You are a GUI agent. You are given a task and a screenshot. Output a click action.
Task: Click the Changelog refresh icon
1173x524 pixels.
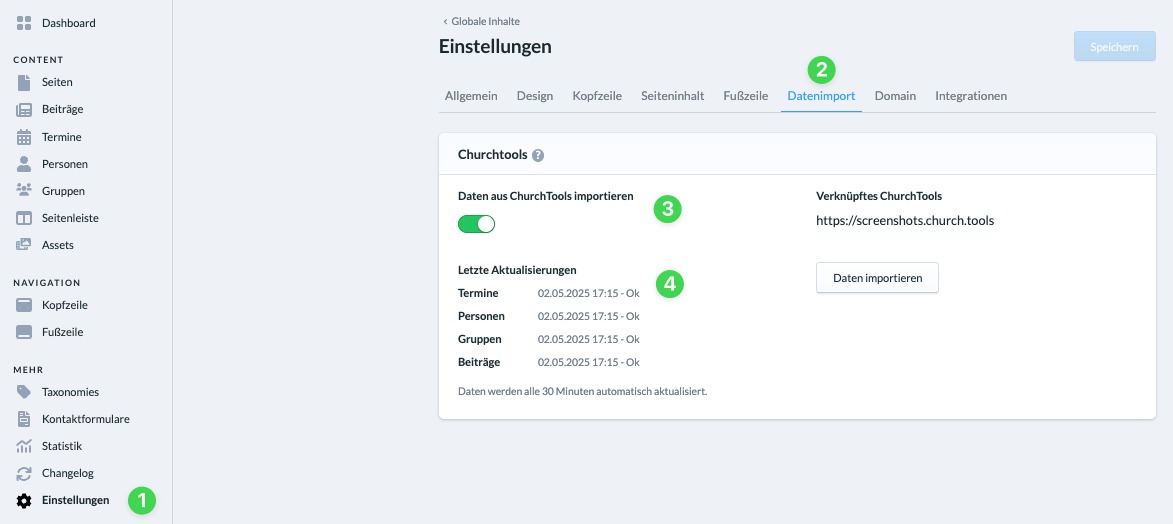point(24,473)
